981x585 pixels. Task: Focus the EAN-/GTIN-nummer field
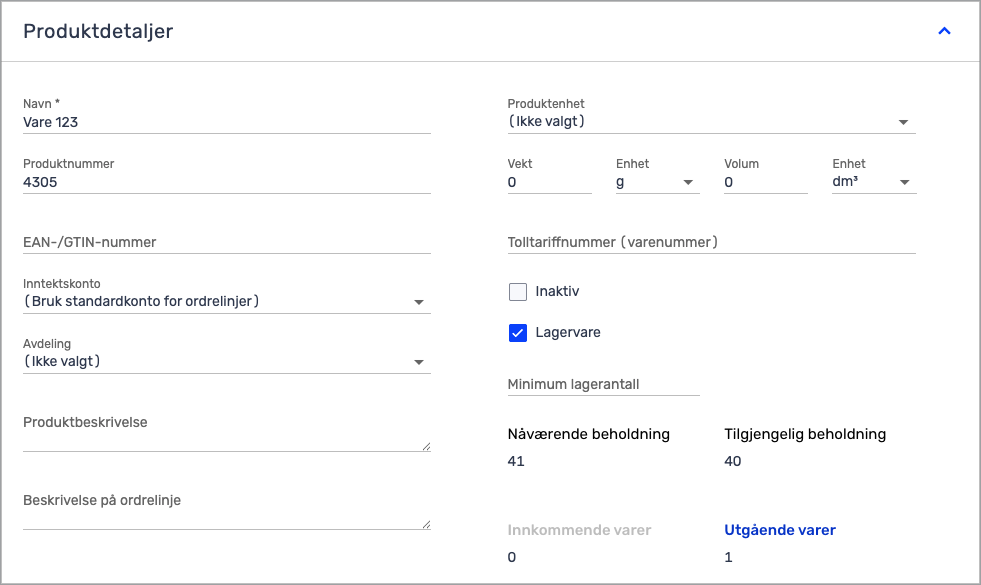click(226, 242)
